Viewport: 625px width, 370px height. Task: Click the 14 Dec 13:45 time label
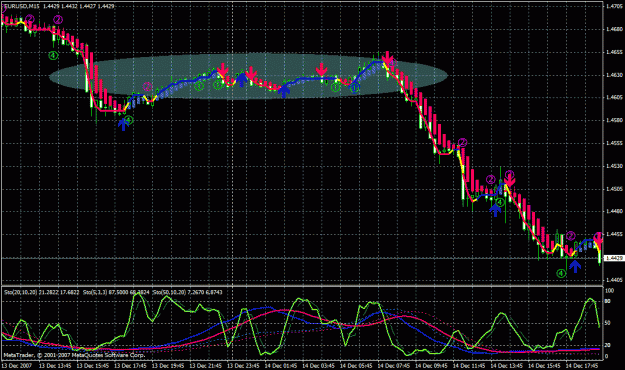(x=506, y=366)
